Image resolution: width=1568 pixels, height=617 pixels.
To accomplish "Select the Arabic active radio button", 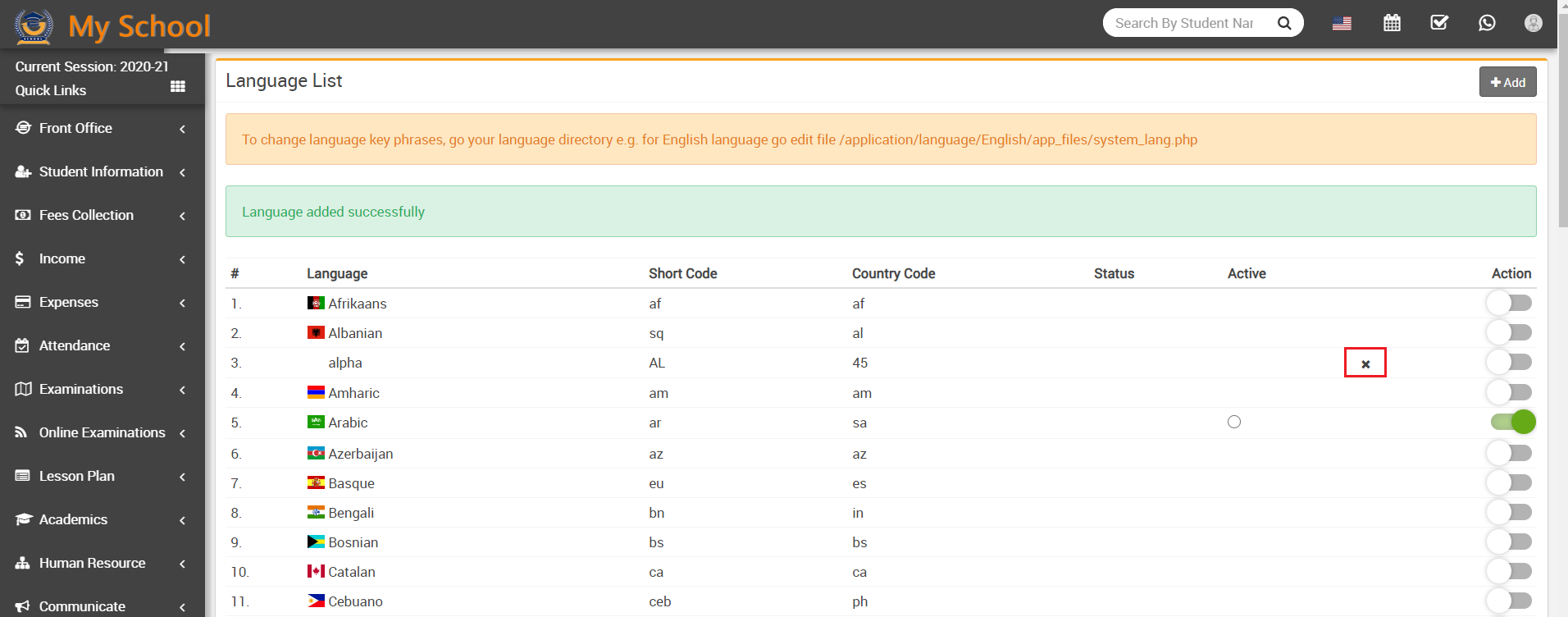I will point(1234,422).
